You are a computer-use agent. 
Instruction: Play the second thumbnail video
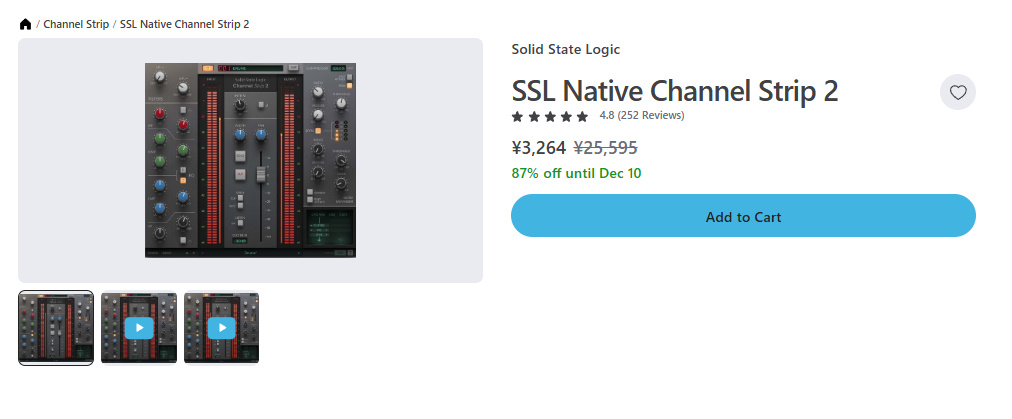pyautogui.click(x=139, y=328)
